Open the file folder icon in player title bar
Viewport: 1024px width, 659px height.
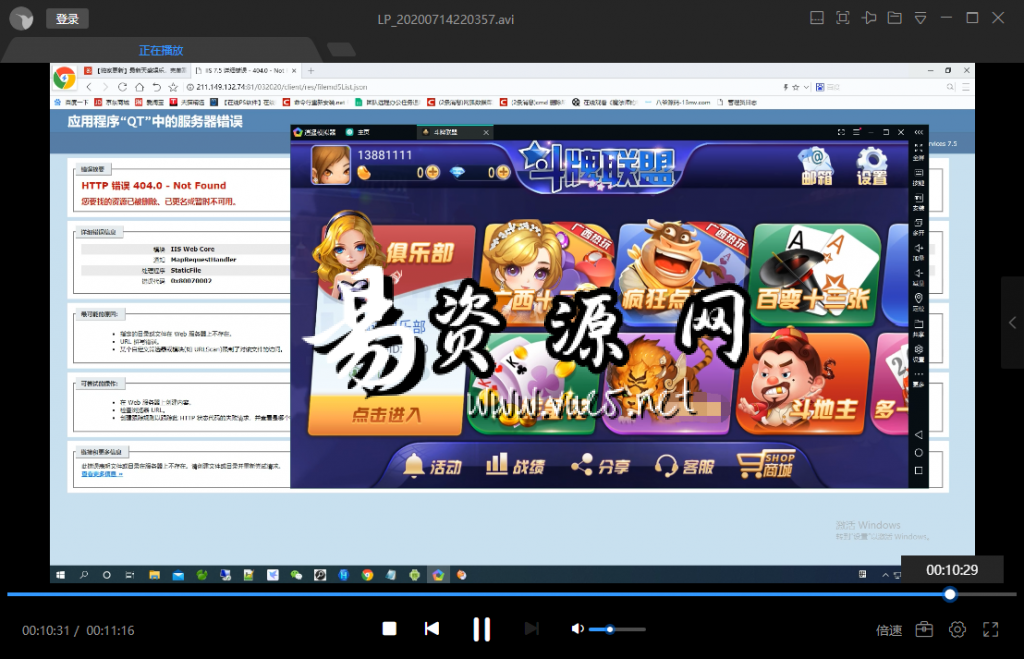(x=895, y=18)
